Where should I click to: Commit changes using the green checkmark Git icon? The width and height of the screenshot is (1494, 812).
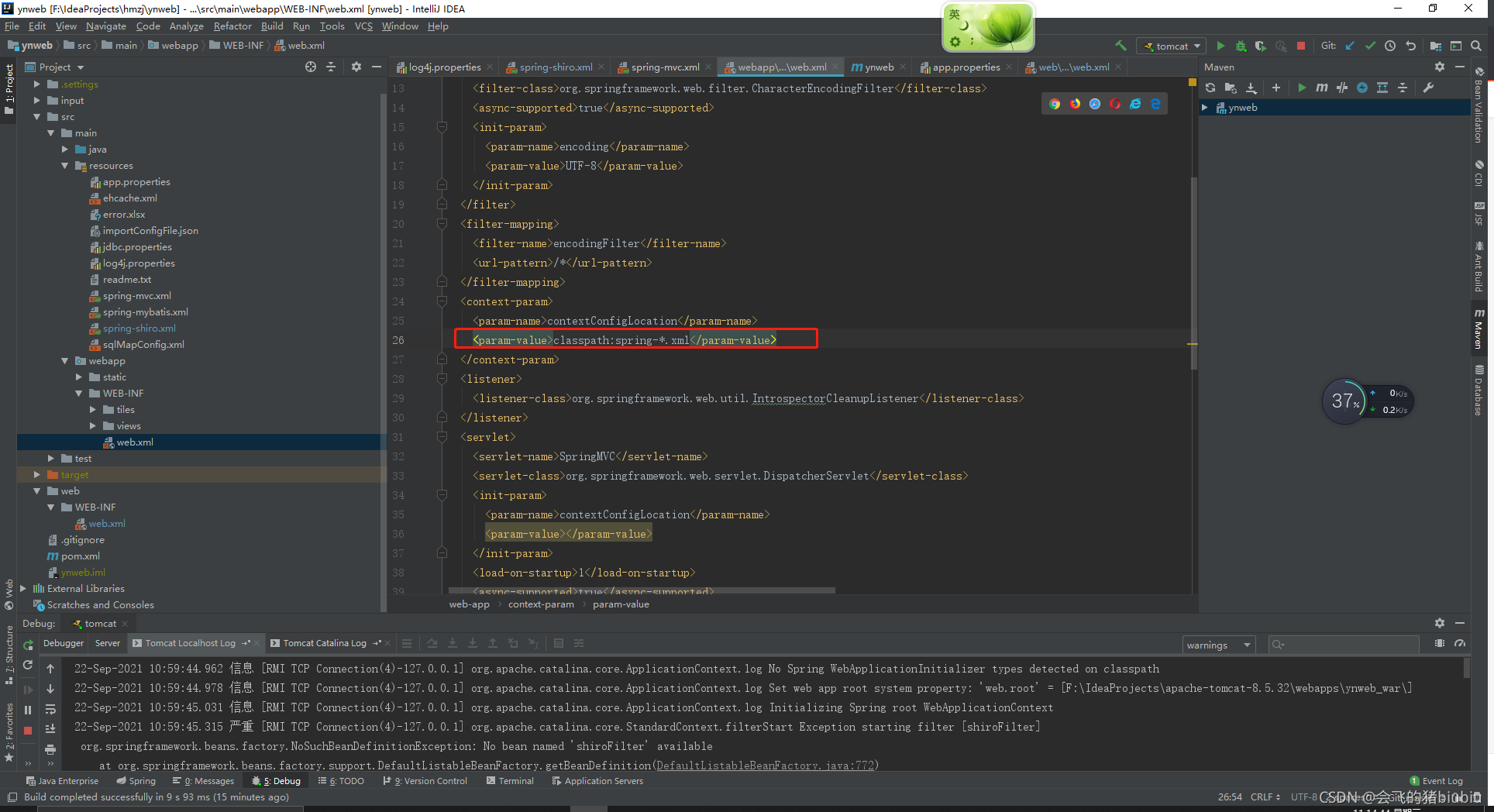pos(1370,45)
